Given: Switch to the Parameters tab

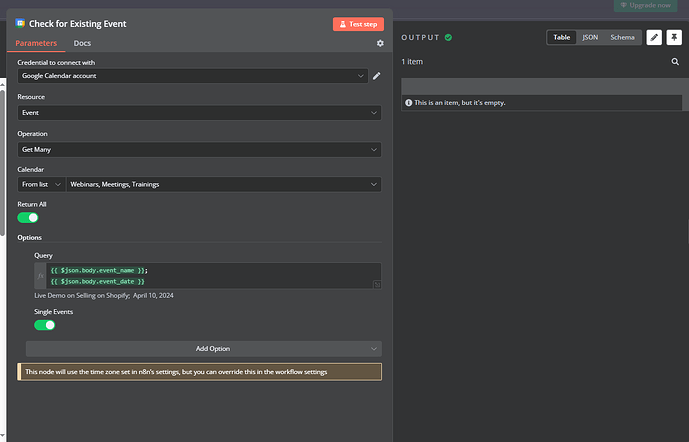Looking at the screenshot, I should [36, 43].
